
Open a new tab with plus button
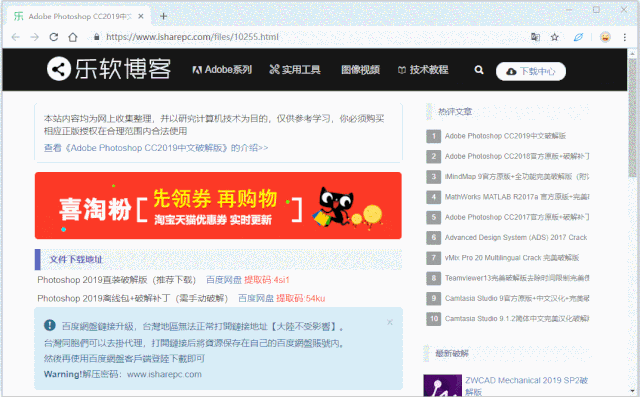163,16
